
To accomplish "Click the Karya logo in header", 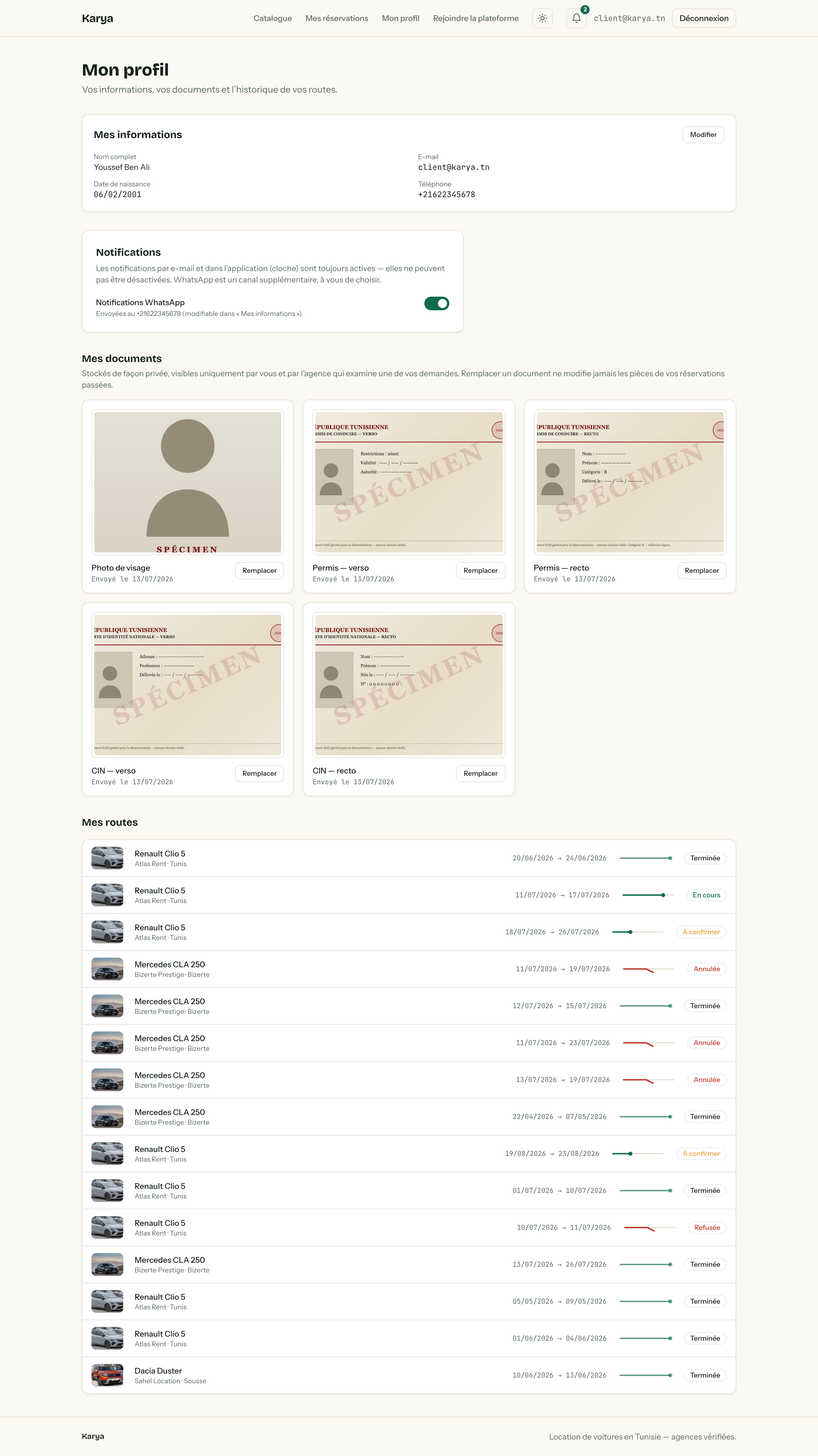I will [97, 18].
